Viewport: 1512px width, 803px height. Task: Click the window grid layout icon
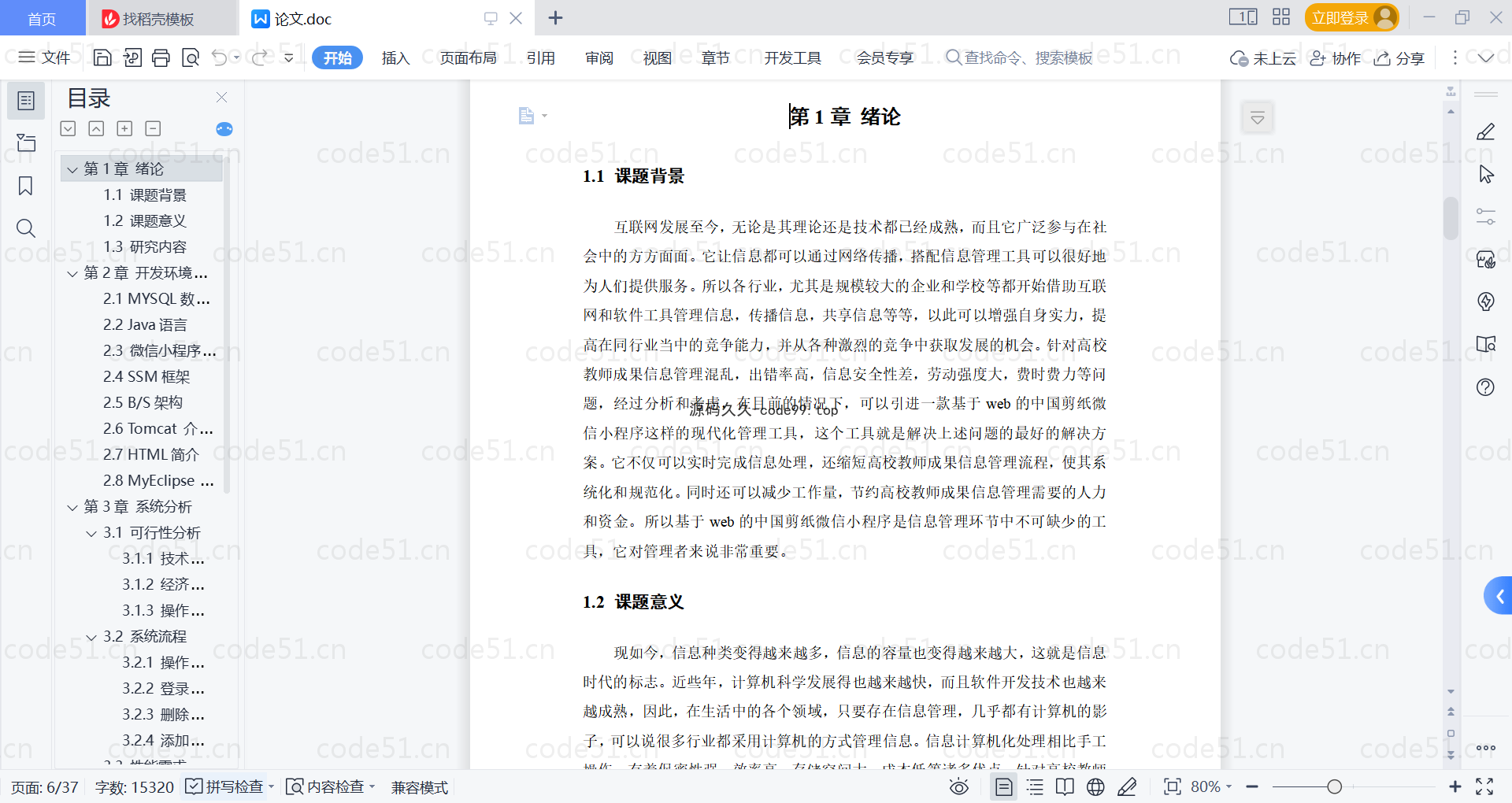click(1281, 17)
